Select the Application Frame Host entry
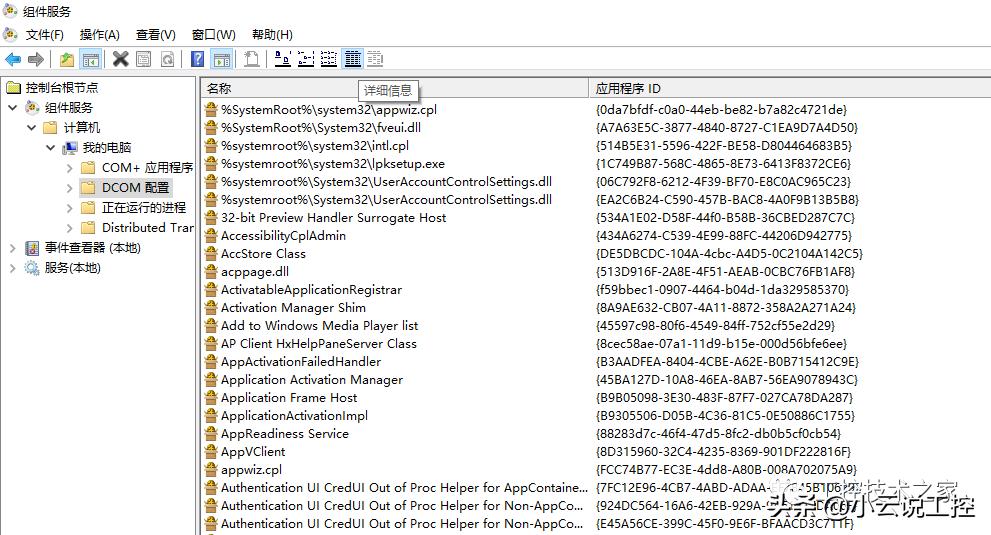The height and width of the screenshot is (535, 991). click(289, 398)
